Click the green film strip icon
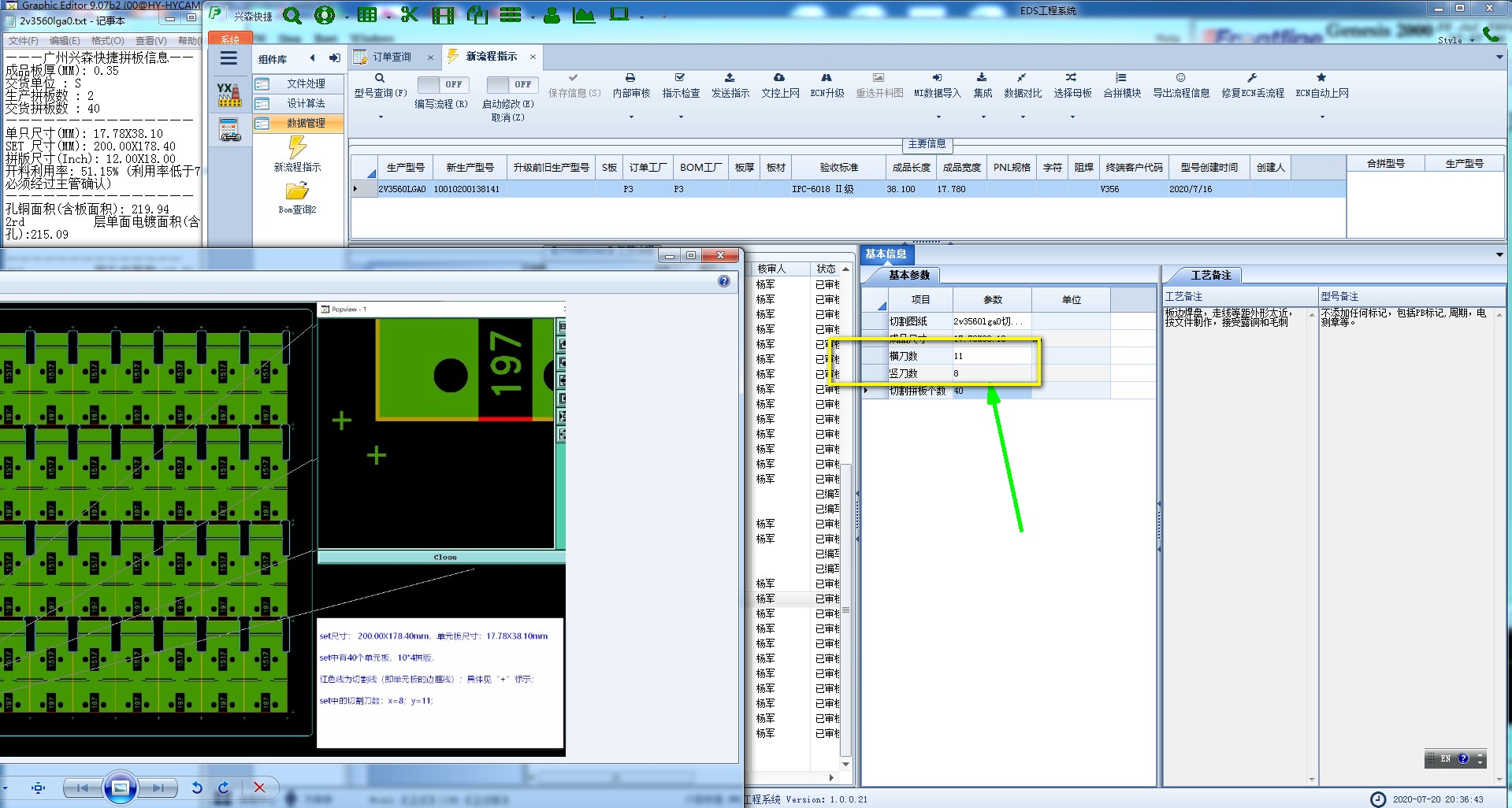The height and width of the screenshot is (808, 1512). [x=444, y=15]
